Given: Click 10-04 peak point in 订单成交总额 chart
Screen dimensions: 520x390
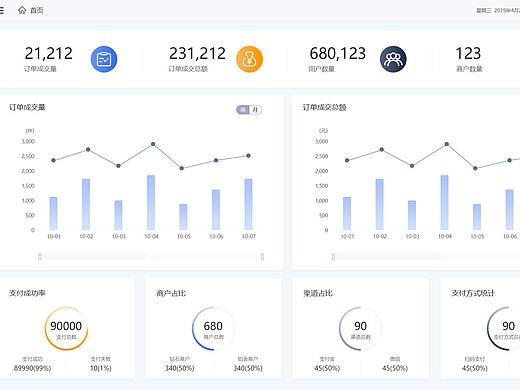Looking at the screenshot, I should tap(447, 144).
